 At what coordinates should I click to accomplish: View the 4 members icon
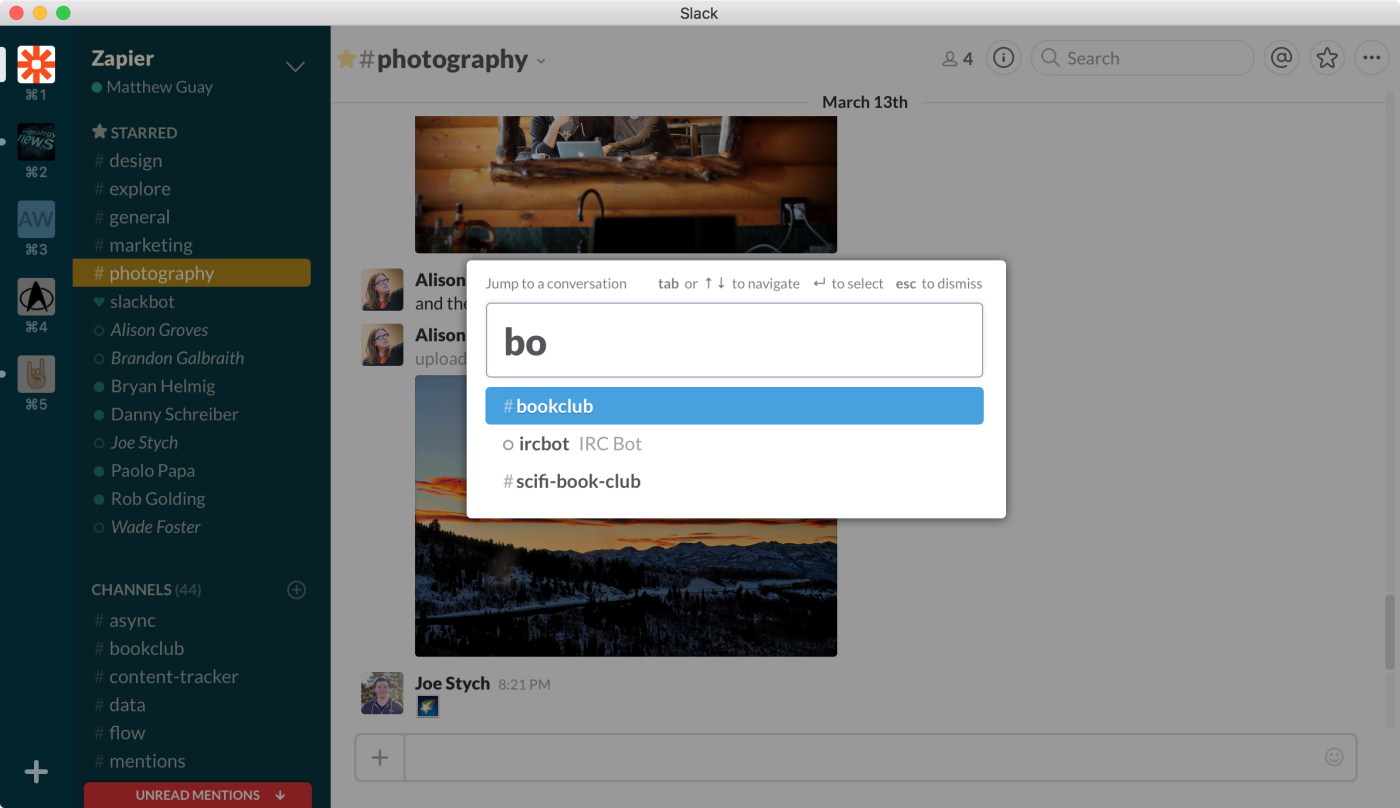click(957, 59)
